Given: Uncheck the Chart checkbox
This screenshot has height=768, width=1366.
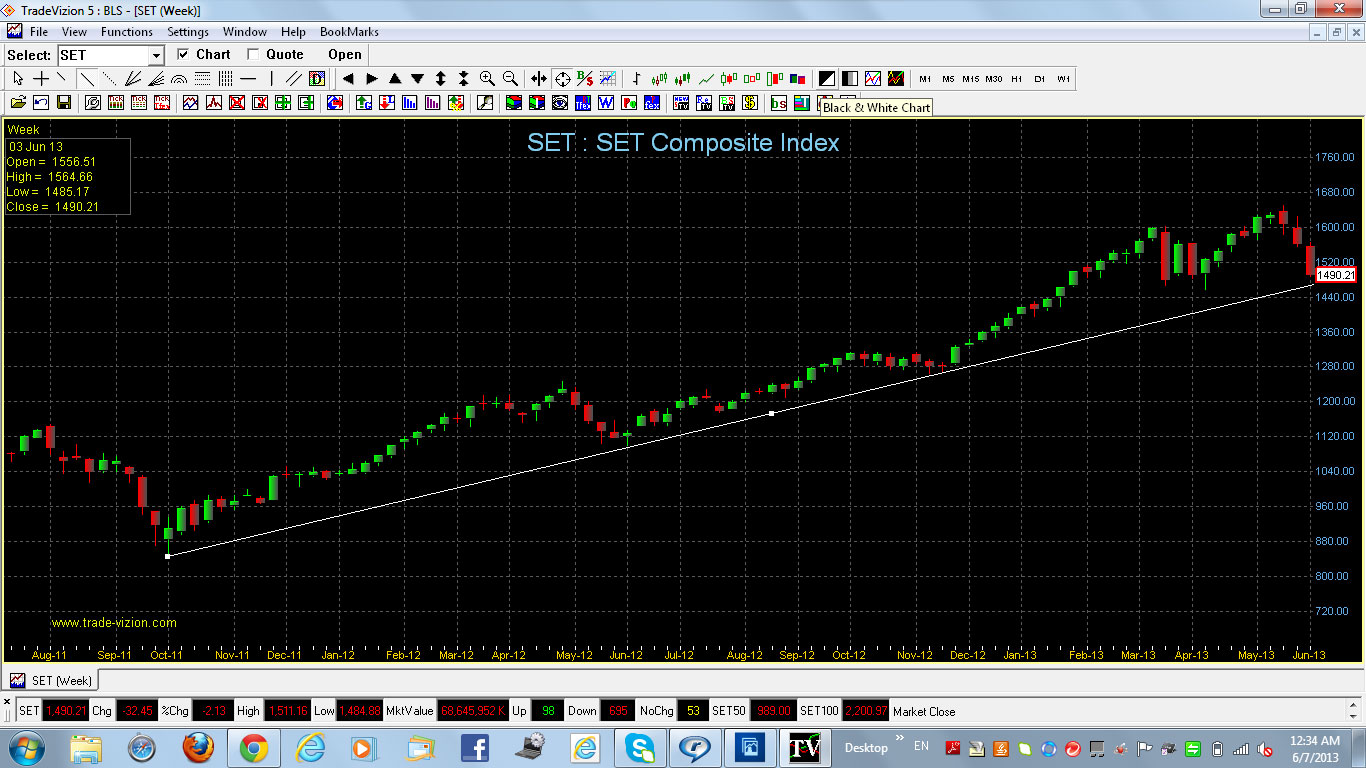Looking at the screenshot, I should [x=183, y=54].
